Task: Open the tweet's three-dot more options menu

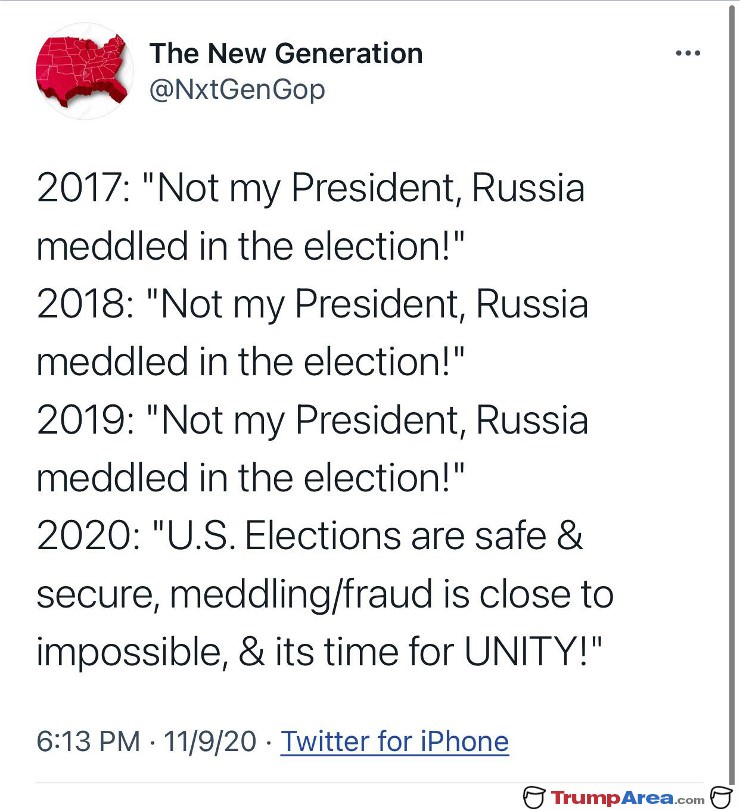Action: pyautogui.click(x=688, y=53)
